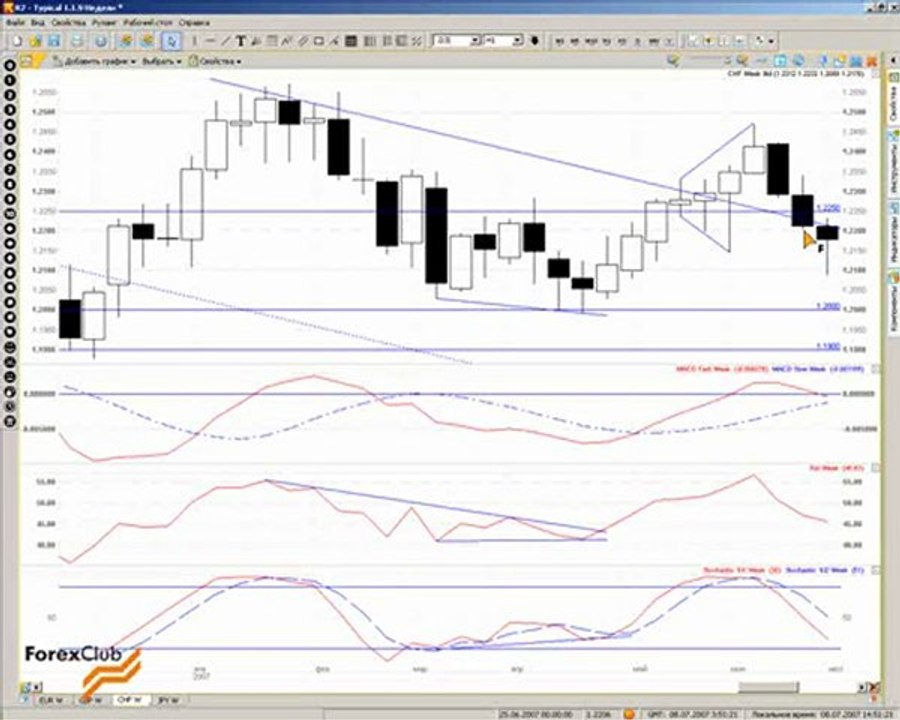This screenshot has height=720, width=900.
Task: Switch to the EUR W chart tab
Action: [x=52, y=700]
